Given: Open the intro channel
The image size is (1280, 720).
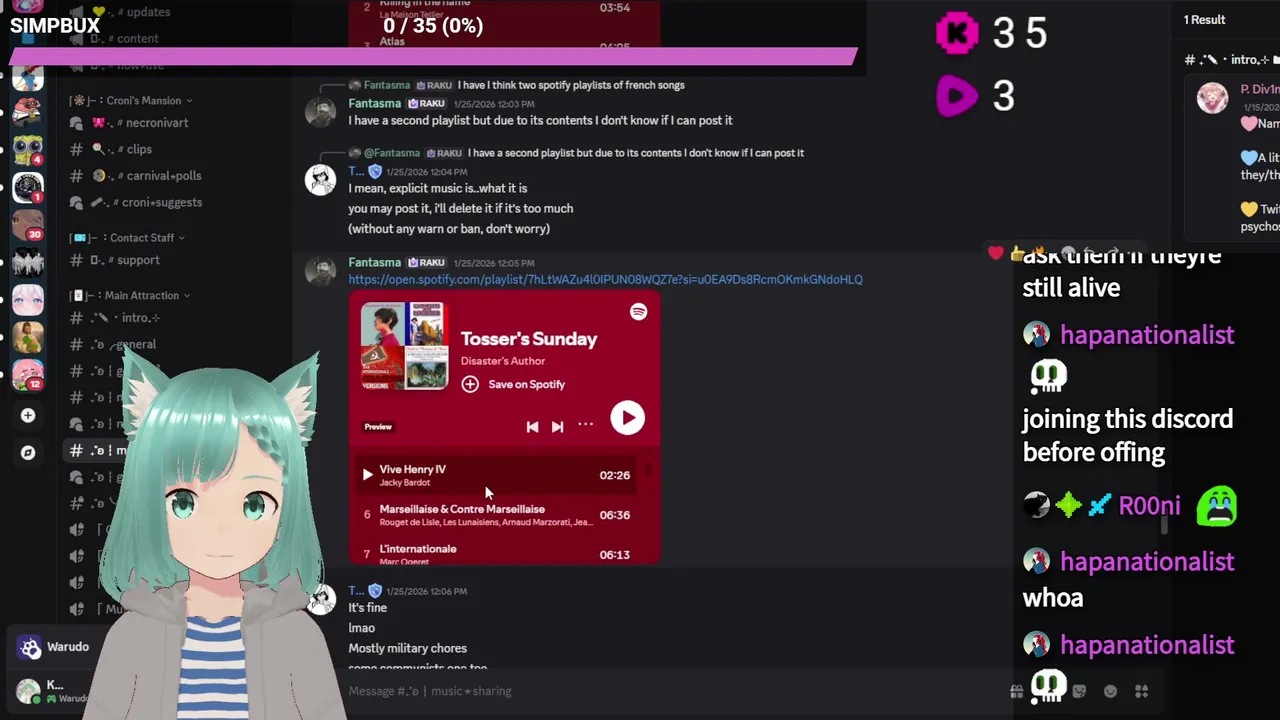Looking at the screenshot, I should pos(127,318).
